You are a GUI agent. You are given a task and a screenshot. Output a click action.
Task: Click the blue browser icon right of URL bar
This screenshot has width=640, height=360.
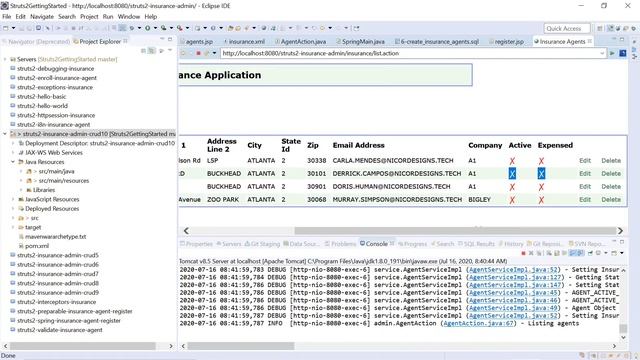pyautogui.click(x=623, y=53)
